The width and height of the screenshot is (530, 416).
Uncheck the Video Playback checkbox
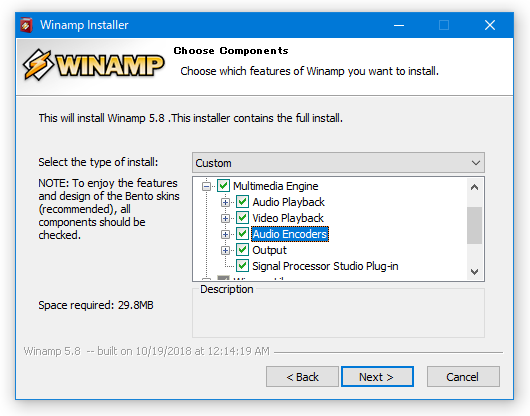242,218
